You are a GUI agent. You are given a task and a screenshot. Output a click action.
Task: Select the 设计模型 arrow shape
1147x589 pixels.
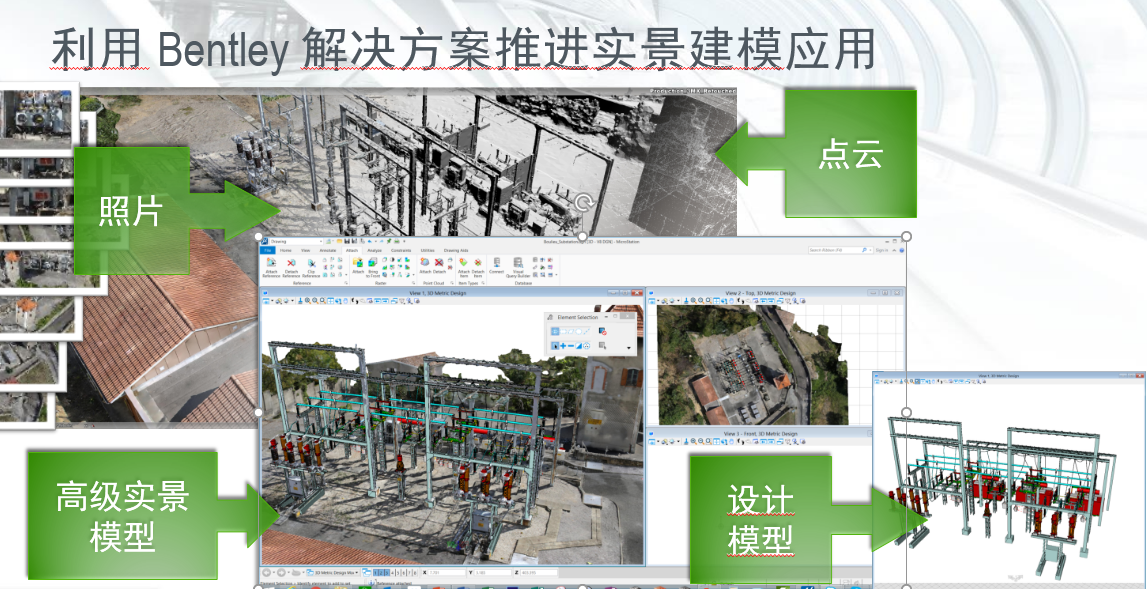click(809, 519)
